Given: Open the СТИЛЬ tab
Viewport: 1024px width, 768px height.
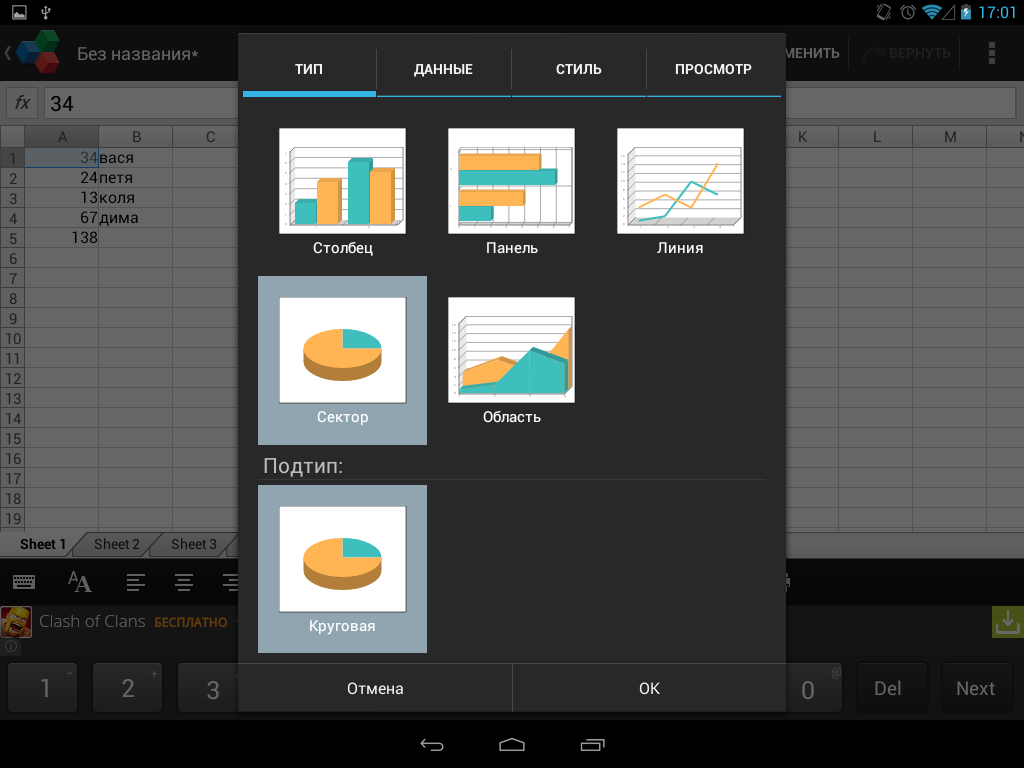Looking at the screenshot, I should coord(579,69).
